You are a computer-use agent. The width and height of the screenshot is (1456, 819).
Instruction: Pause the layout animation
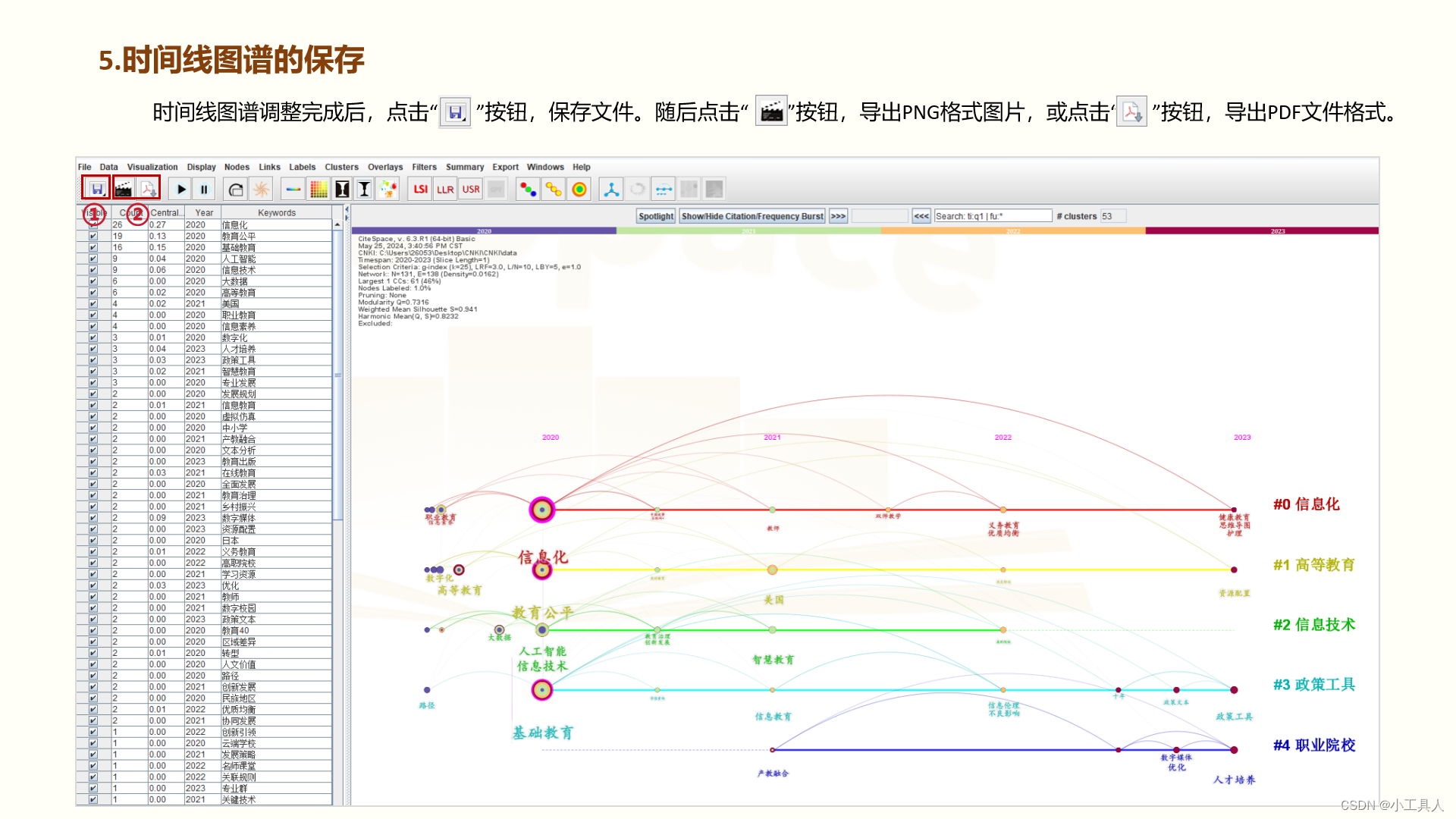click(204, 190)
